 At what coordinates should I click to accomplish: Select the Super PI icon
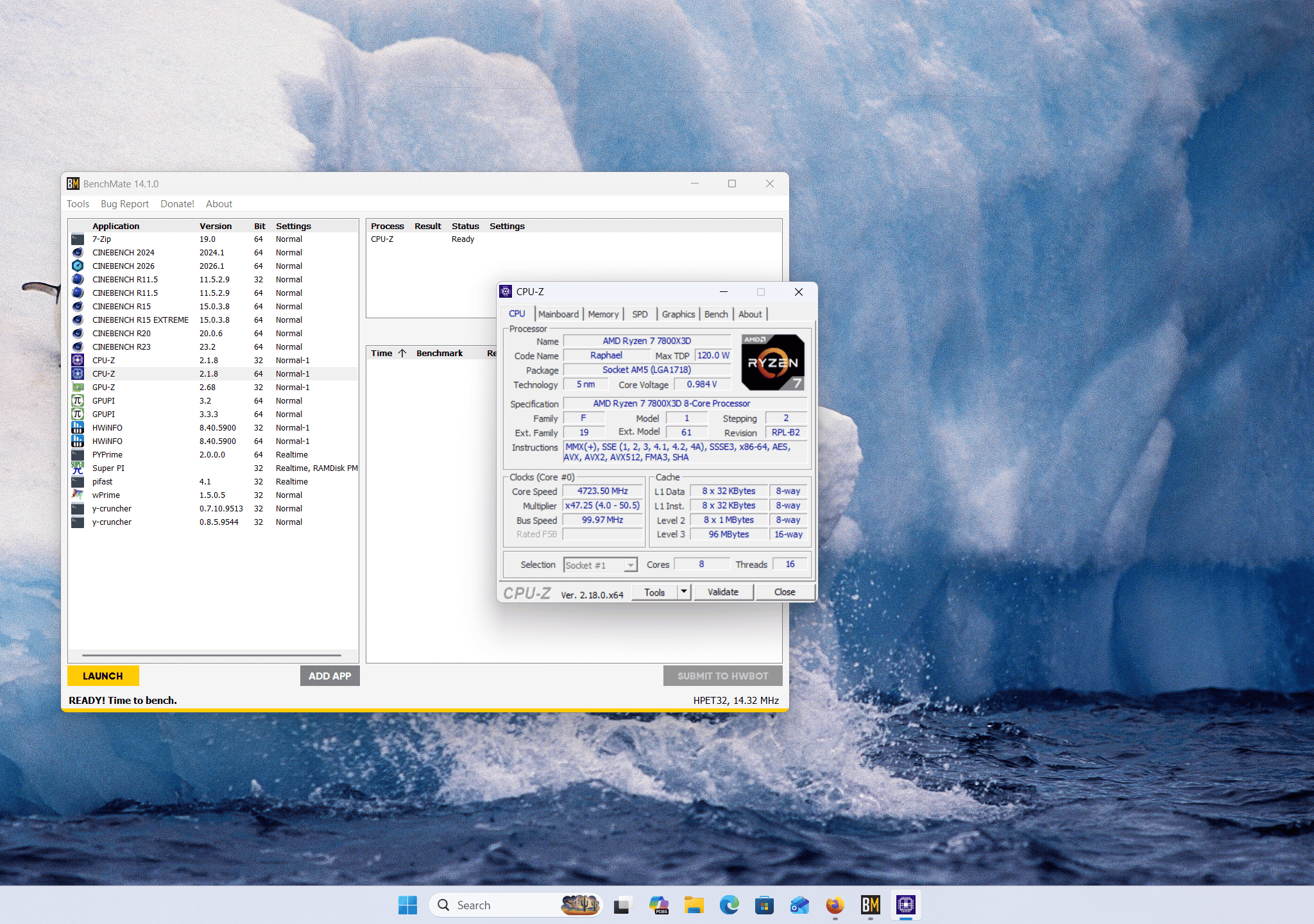tap(78, 468)
